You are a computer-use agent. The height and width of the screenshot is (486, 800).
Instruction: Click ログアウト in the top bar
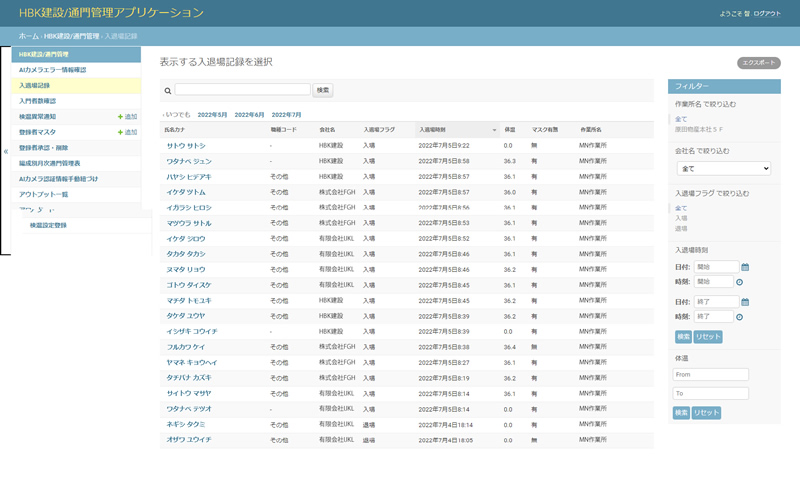pos(768,13)
